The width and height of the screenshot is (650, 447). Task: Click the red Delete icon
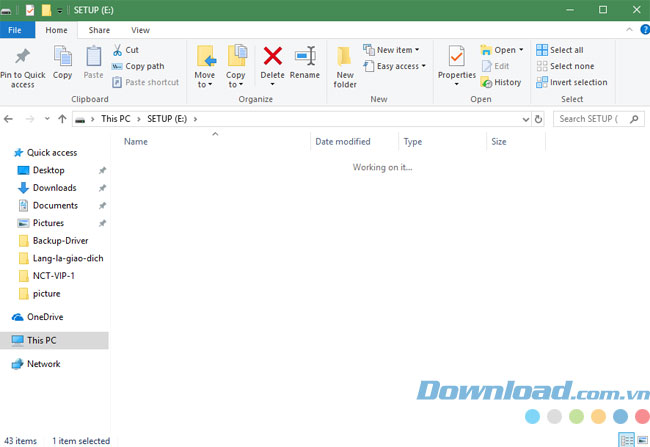(x=272, y=56)
